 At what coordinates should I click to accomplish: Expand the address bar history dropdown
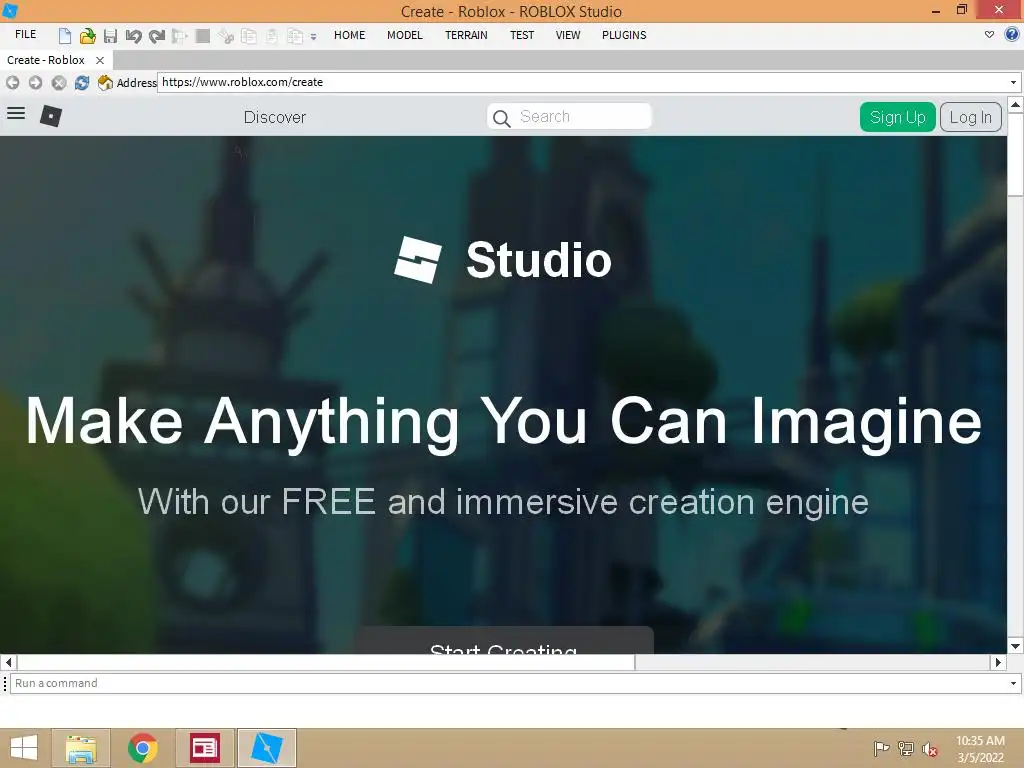point(1013,82)
